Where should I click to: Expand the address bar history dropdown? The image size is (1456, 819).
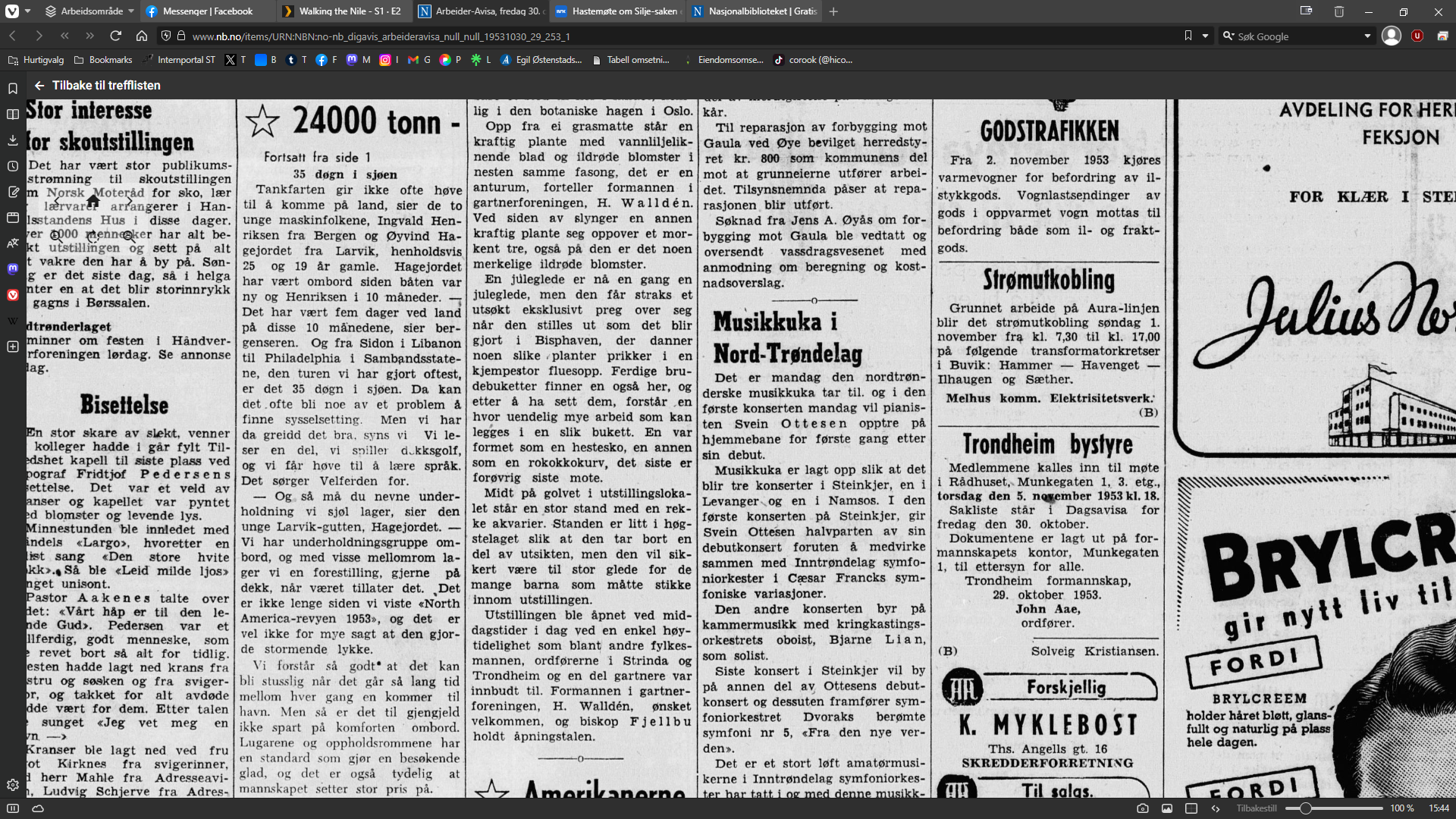pos(1205,36)
